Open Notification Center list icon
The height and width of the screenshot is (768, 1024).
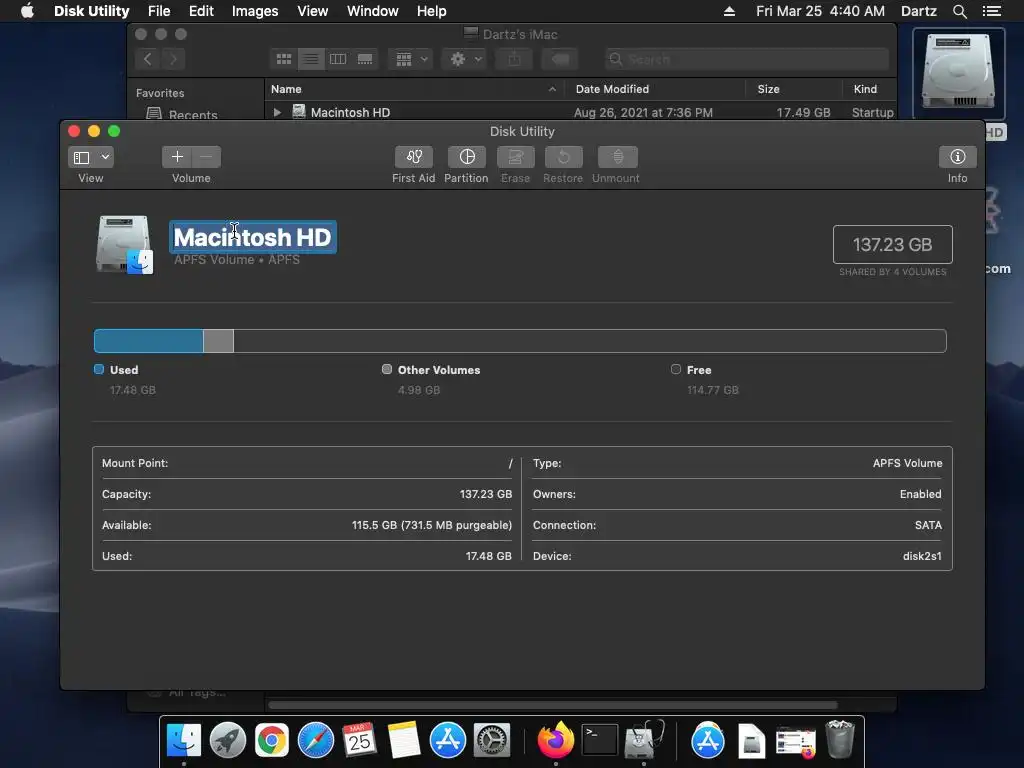(x=992, y=11)
